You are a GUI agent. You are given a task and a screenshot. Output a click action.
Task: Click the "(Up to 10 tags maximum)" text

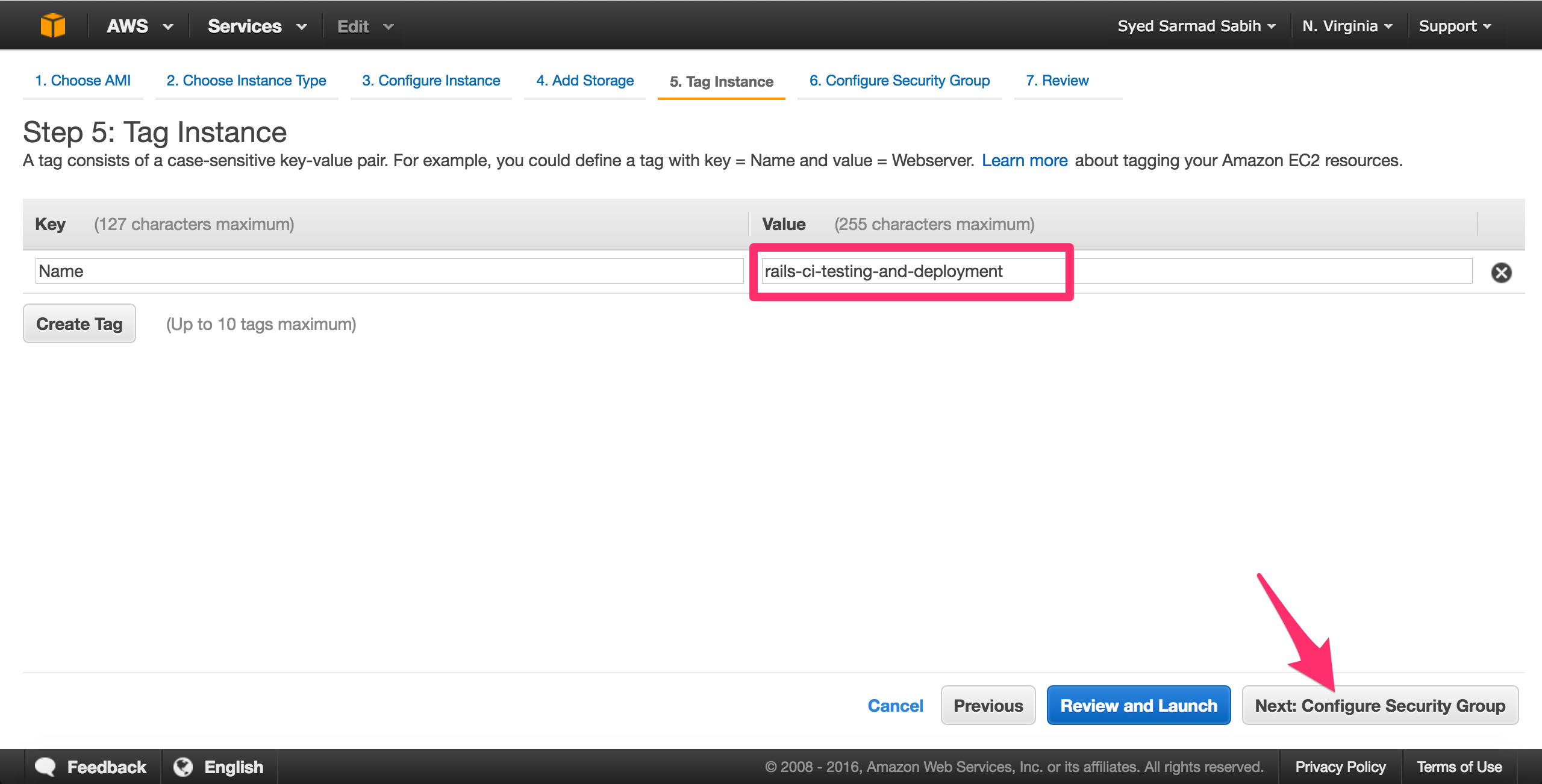tap(261, 325)
